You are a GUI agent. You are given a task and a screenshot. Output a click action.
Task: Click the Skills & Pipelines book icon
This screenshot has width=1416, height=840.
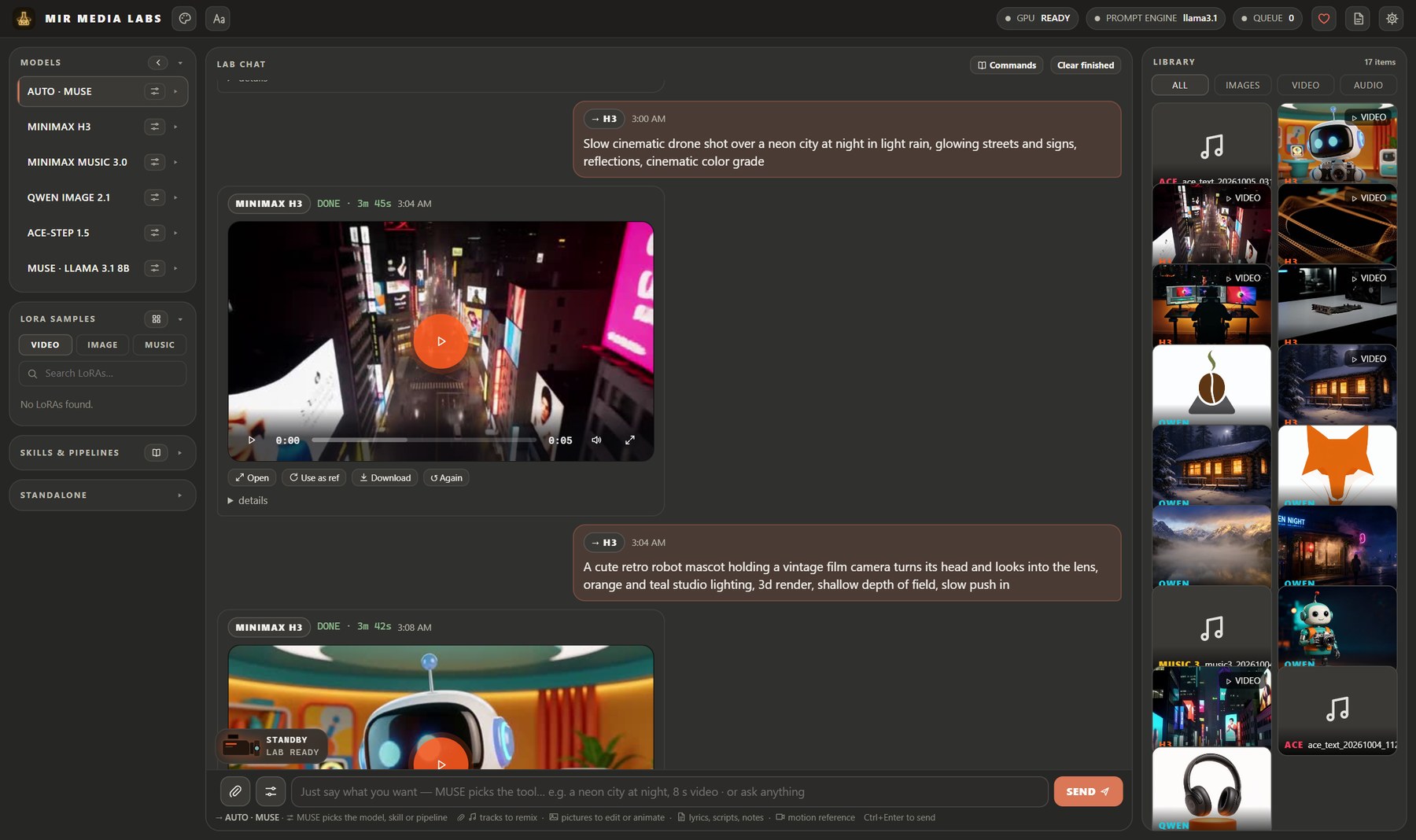156,453
